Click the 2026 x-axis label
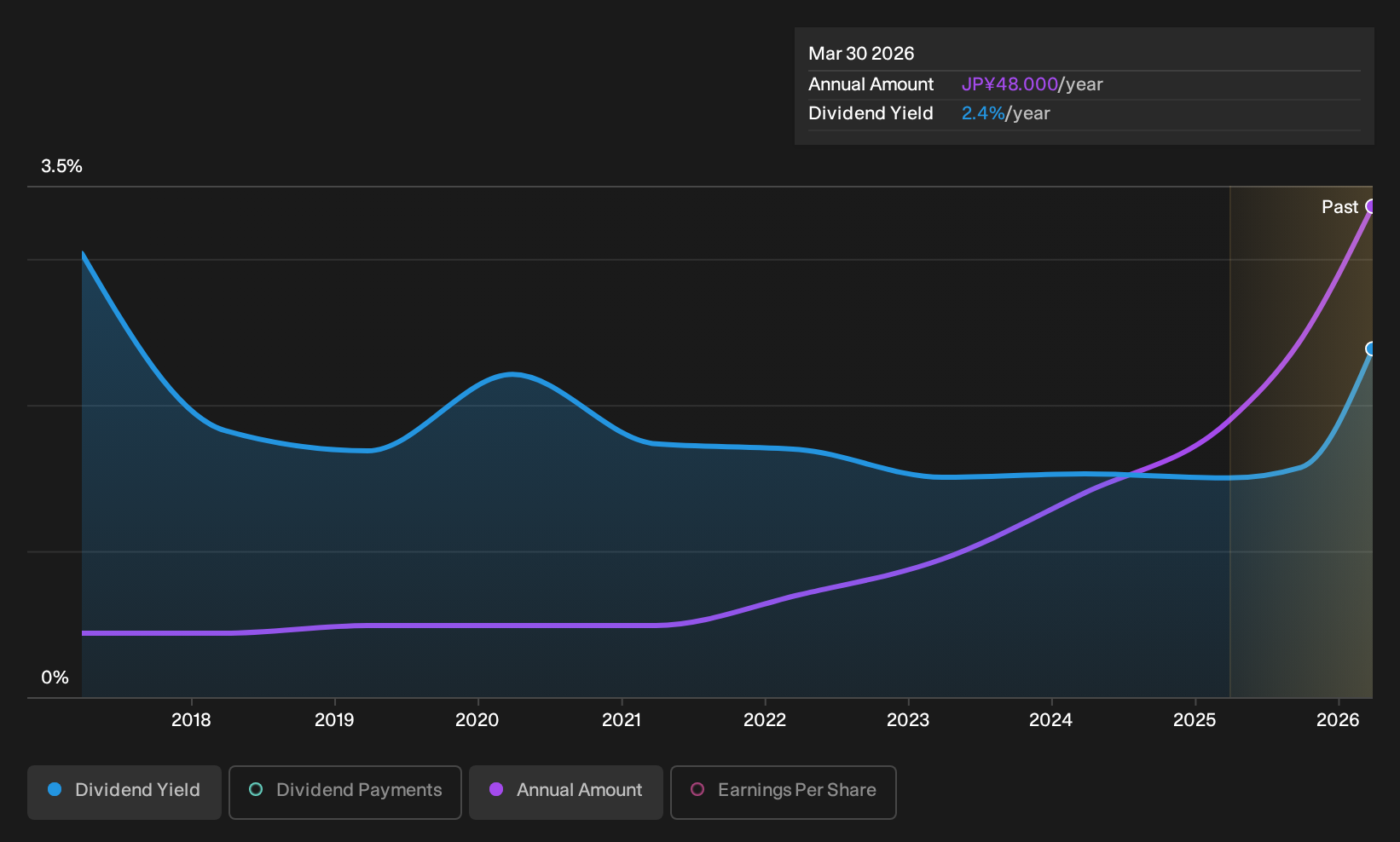This screenshot has width=1400, height=842. tap(1338, 720)
